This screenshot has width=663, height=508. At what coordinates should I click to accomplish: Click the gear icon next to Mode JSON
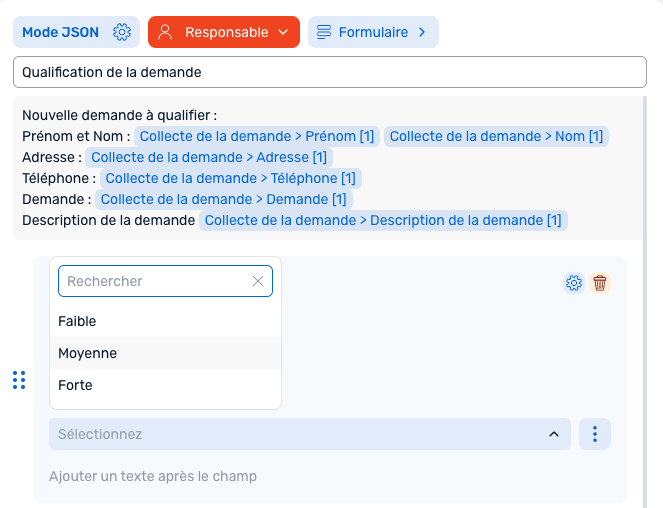coord(122,32)
